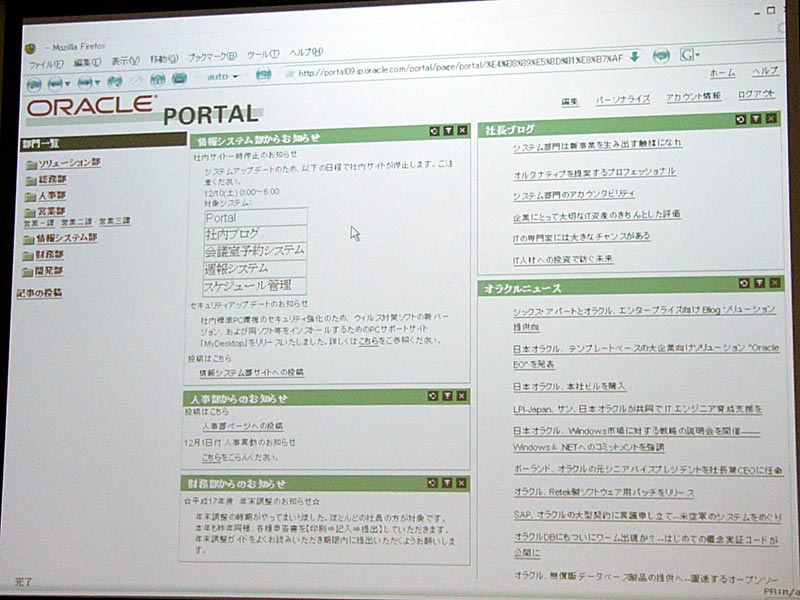Click the パーソナライズ link
Image resolution: width=800 pixels, height=600 pixels.
[x=623, y=99]
